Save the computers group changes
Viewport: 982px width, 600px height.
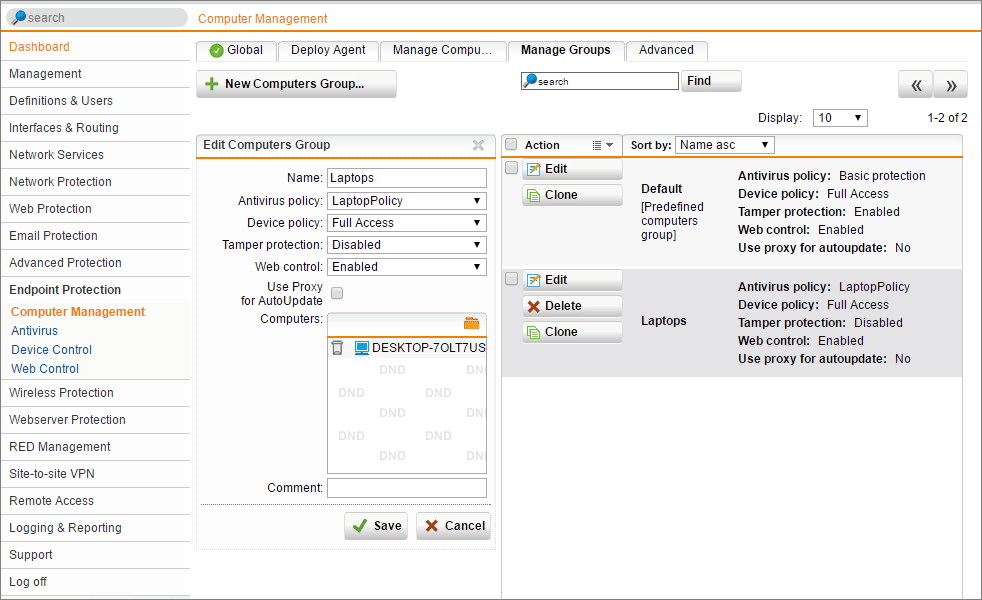376,526
